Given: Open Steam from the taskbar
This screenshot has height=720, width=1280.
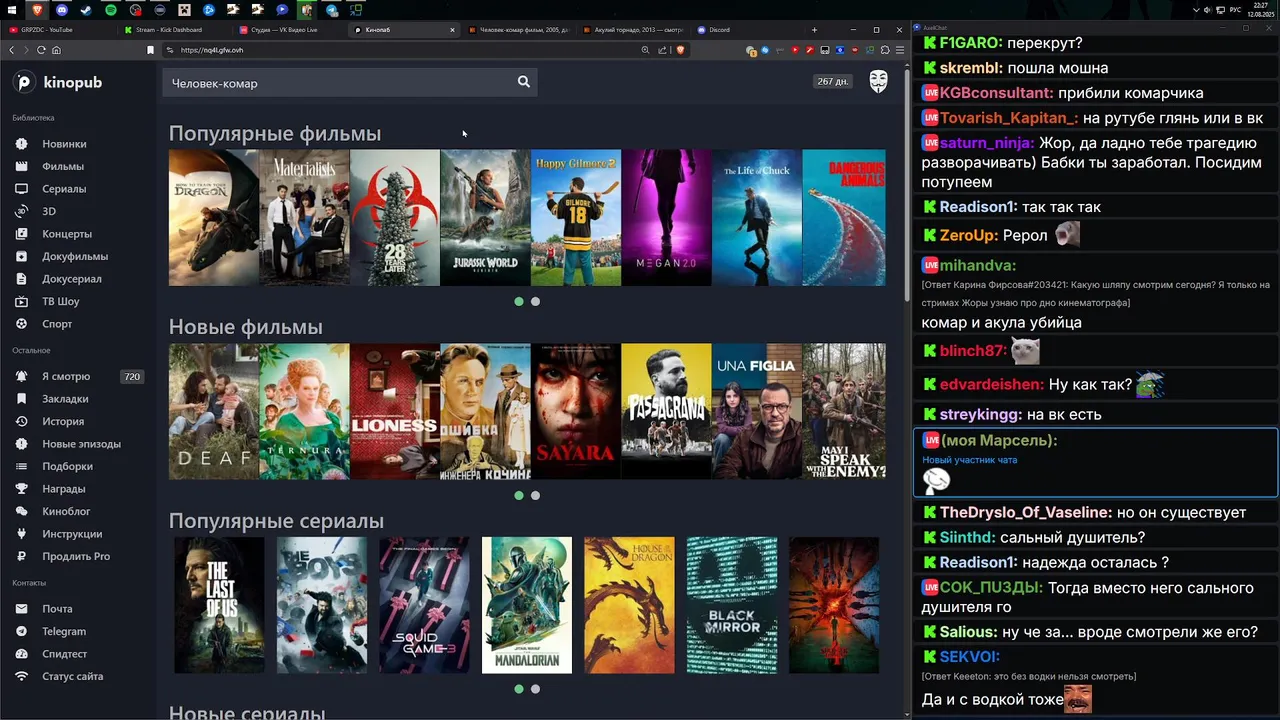Looking at the screenshot, I should [85, 10].
